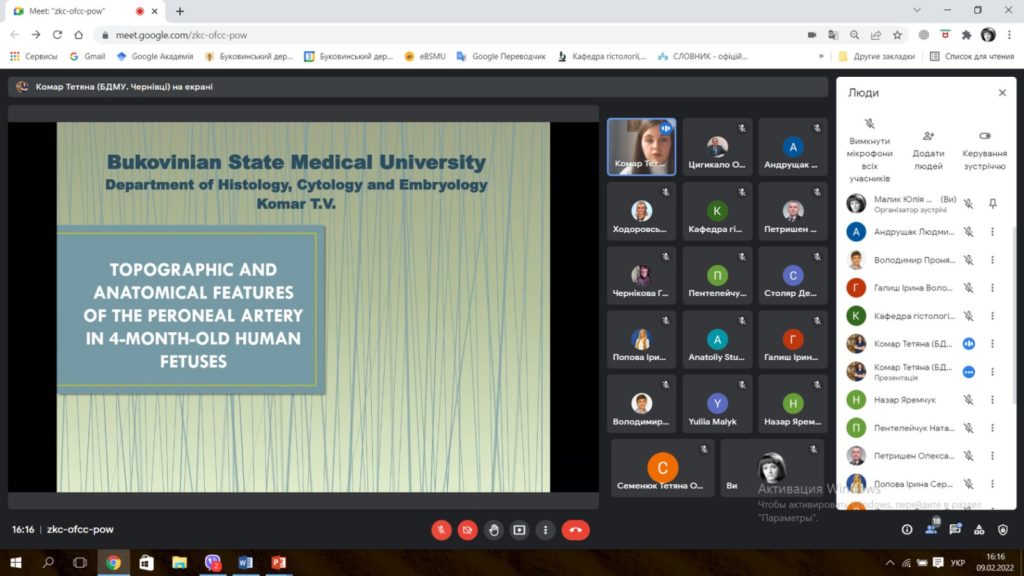Screen dimensions: 1024x576
Task: Pin Малик Юлія in the people list
Action: click(x=992, y=203)
